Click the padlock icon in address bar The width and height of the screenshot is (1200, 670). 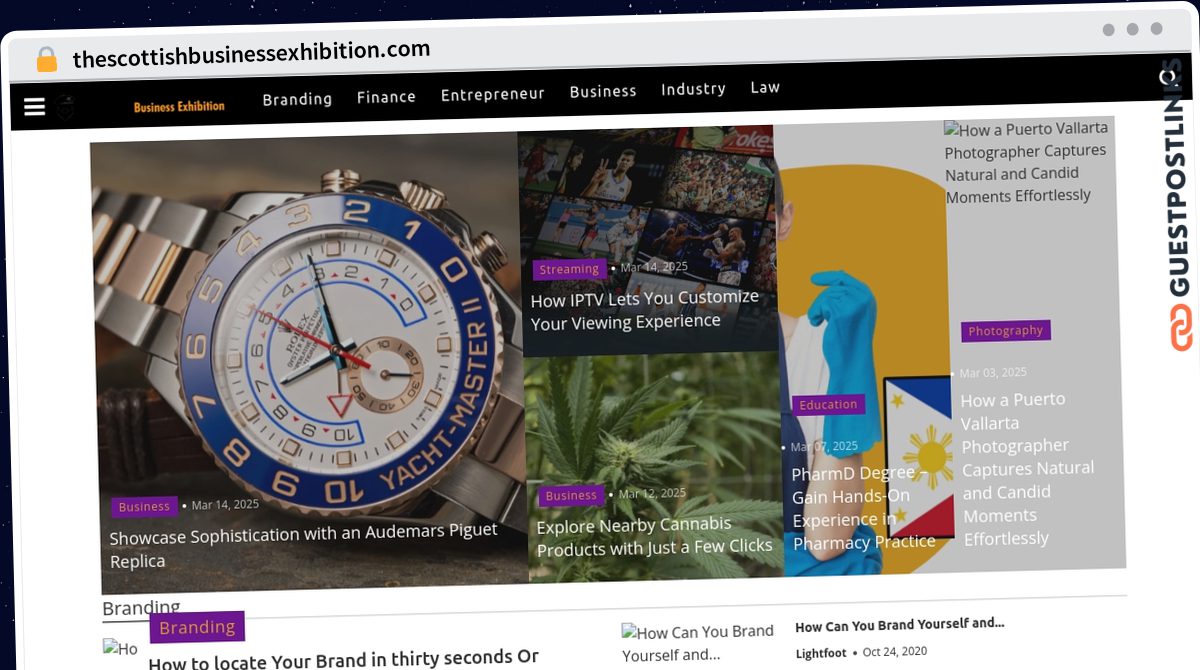coord(46,60)
